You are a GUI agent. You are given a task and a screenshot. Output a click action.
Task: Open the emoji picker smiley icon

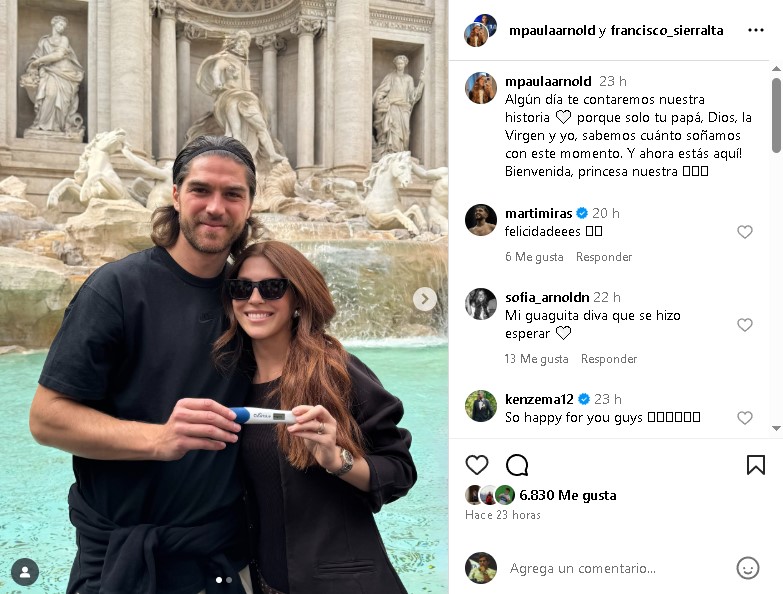747,568
